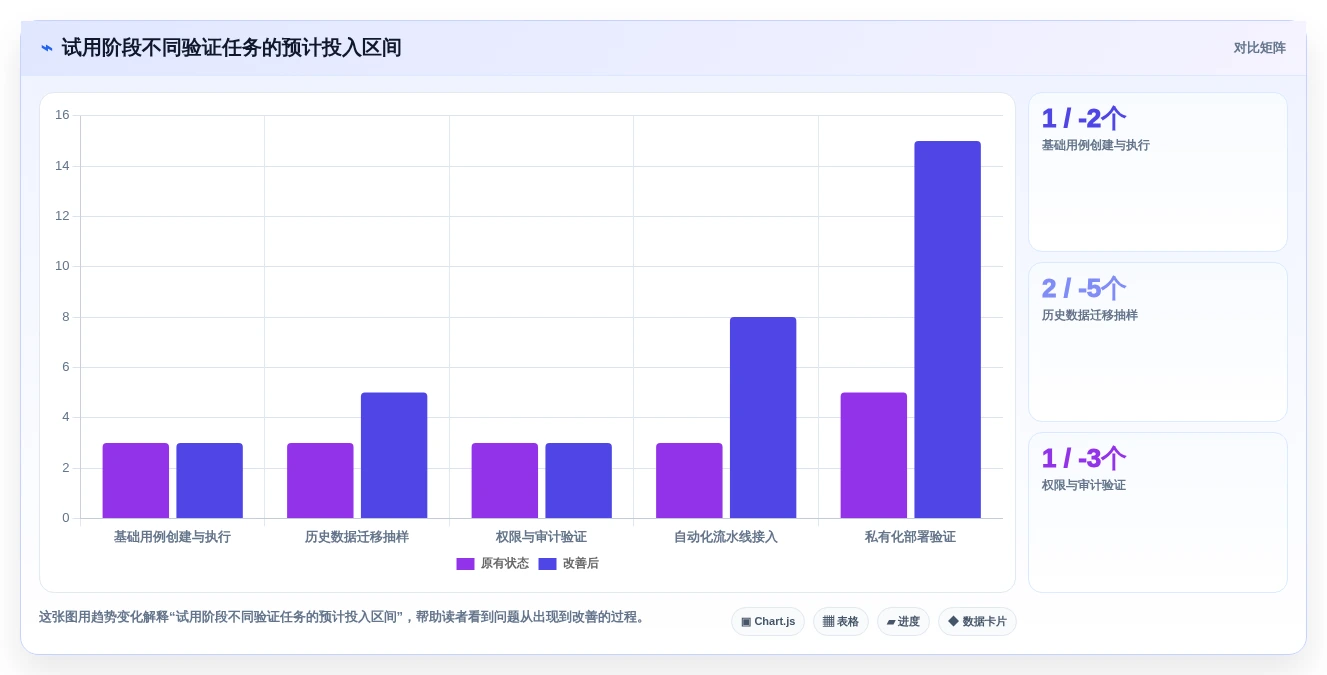The height and width of the screenshot is (675, 1327).
Task: Select the 表格 tag chip
Action: [841, 621]
